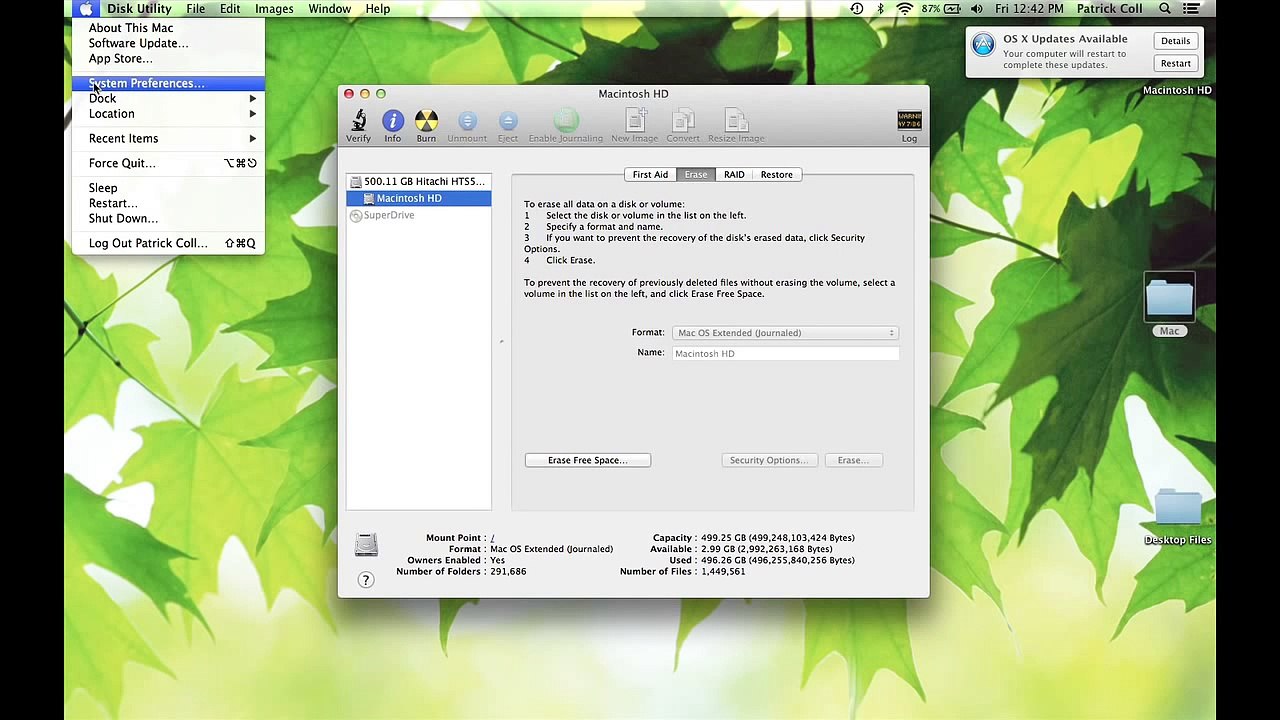Click the volume speaker menu bar icon
Screen dimensions: 1280x720
977,9
